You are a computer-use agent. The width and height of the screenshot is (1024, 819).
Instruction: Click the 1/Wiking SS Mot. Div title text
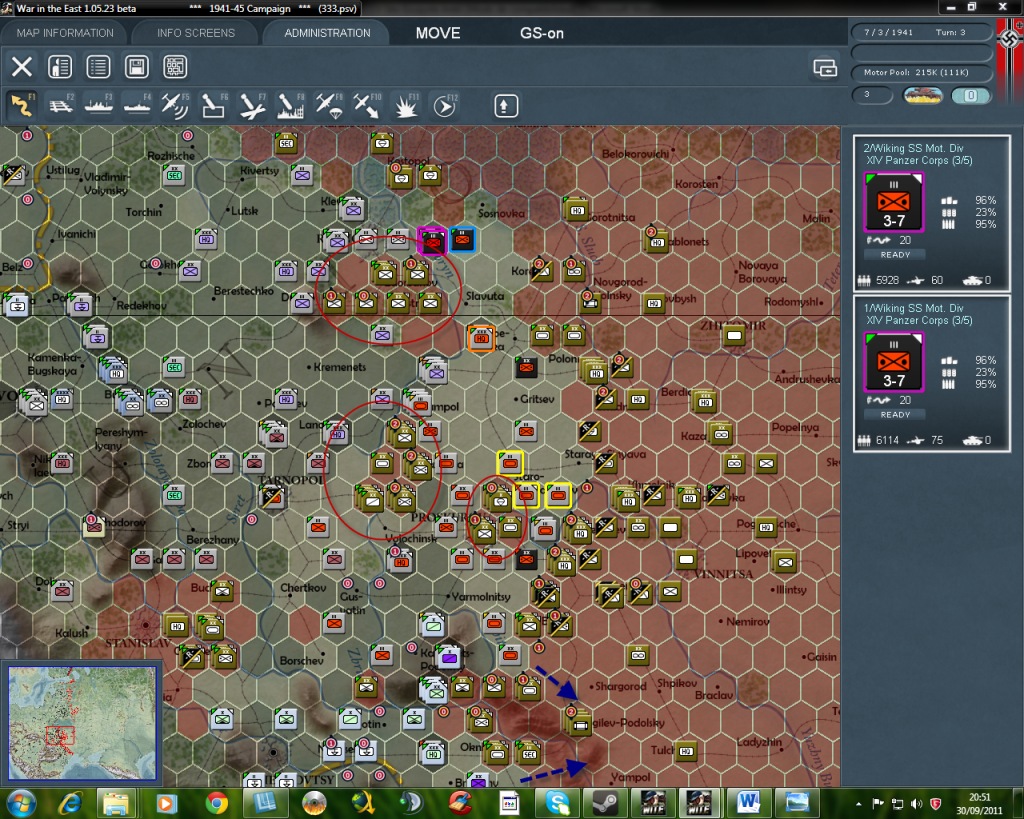click(913, 308)
